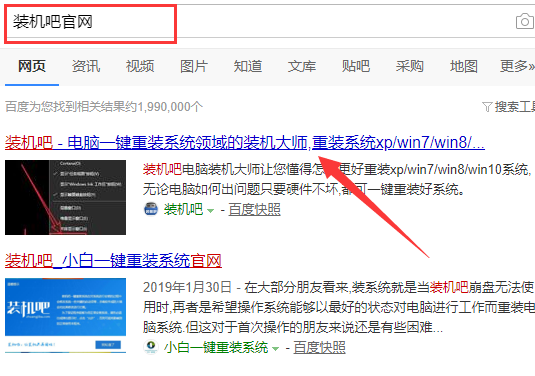Select the 知道 tab
535x376 pixels.
248,66
